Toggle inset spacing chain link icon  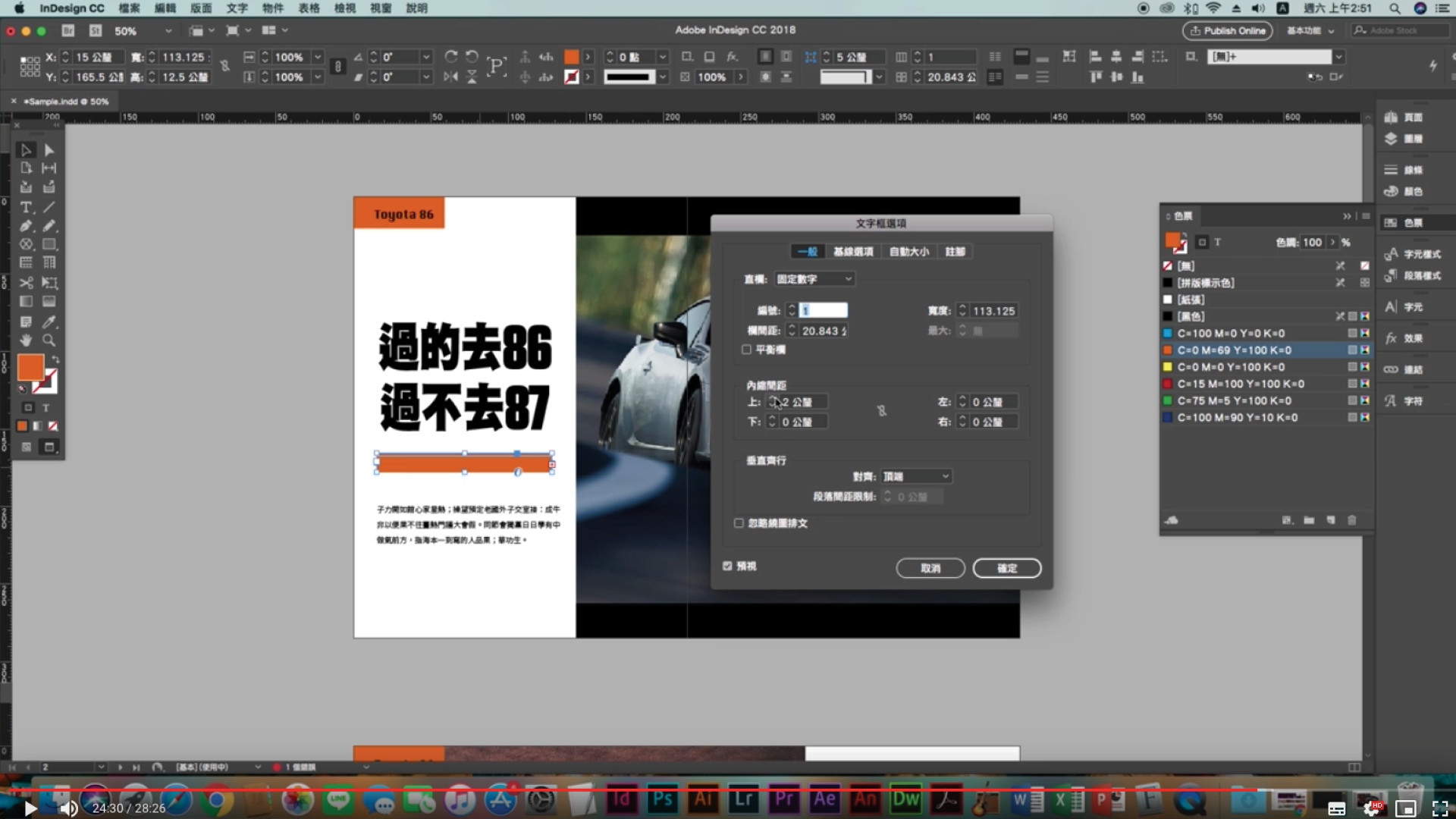(x=882, y=411)
